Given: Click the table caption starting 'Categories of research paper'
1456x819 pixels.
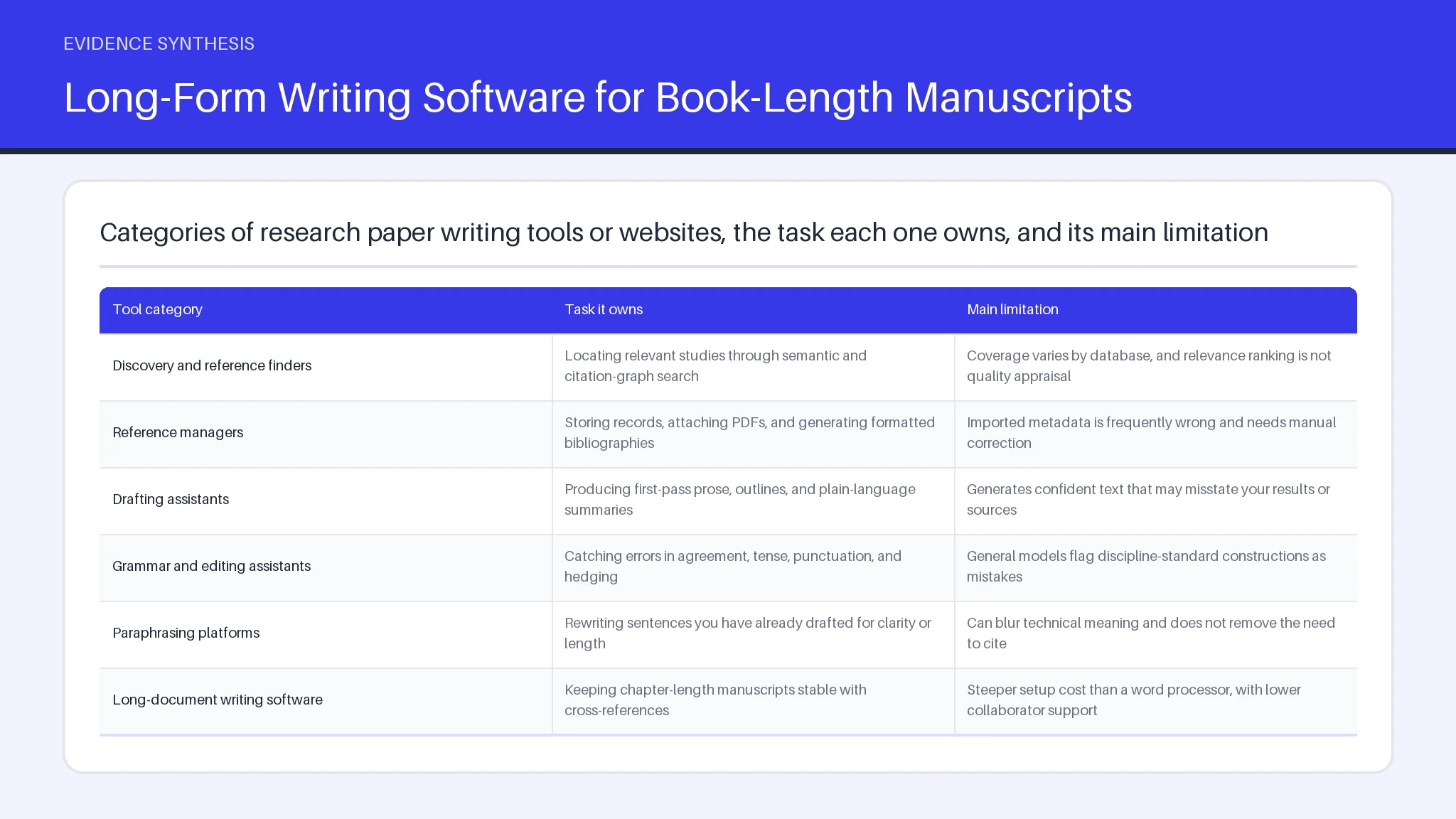Looking at the screenshot, I should pos(684,232).
